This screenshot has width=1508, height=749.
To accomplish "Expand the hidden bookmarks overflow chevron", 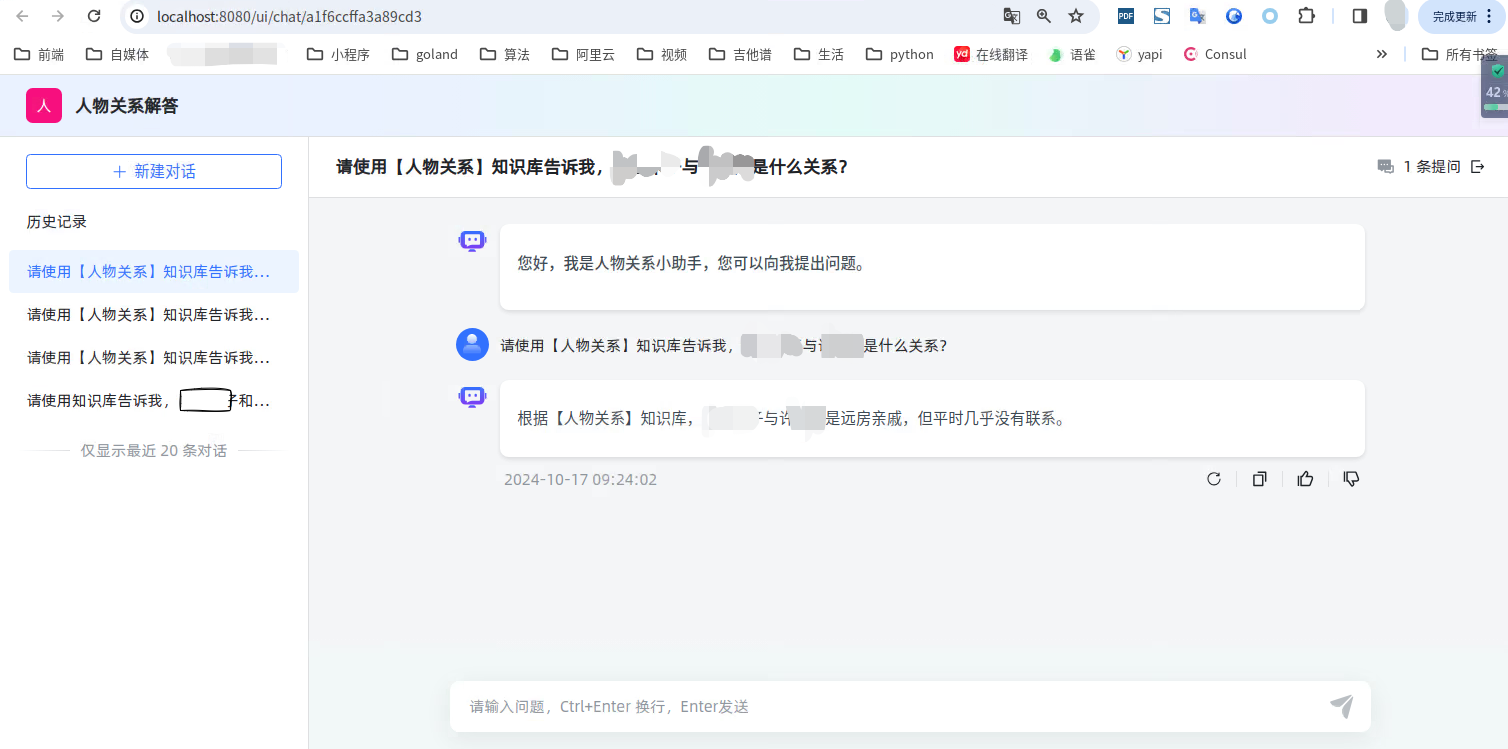I will tap(1382, 54).
